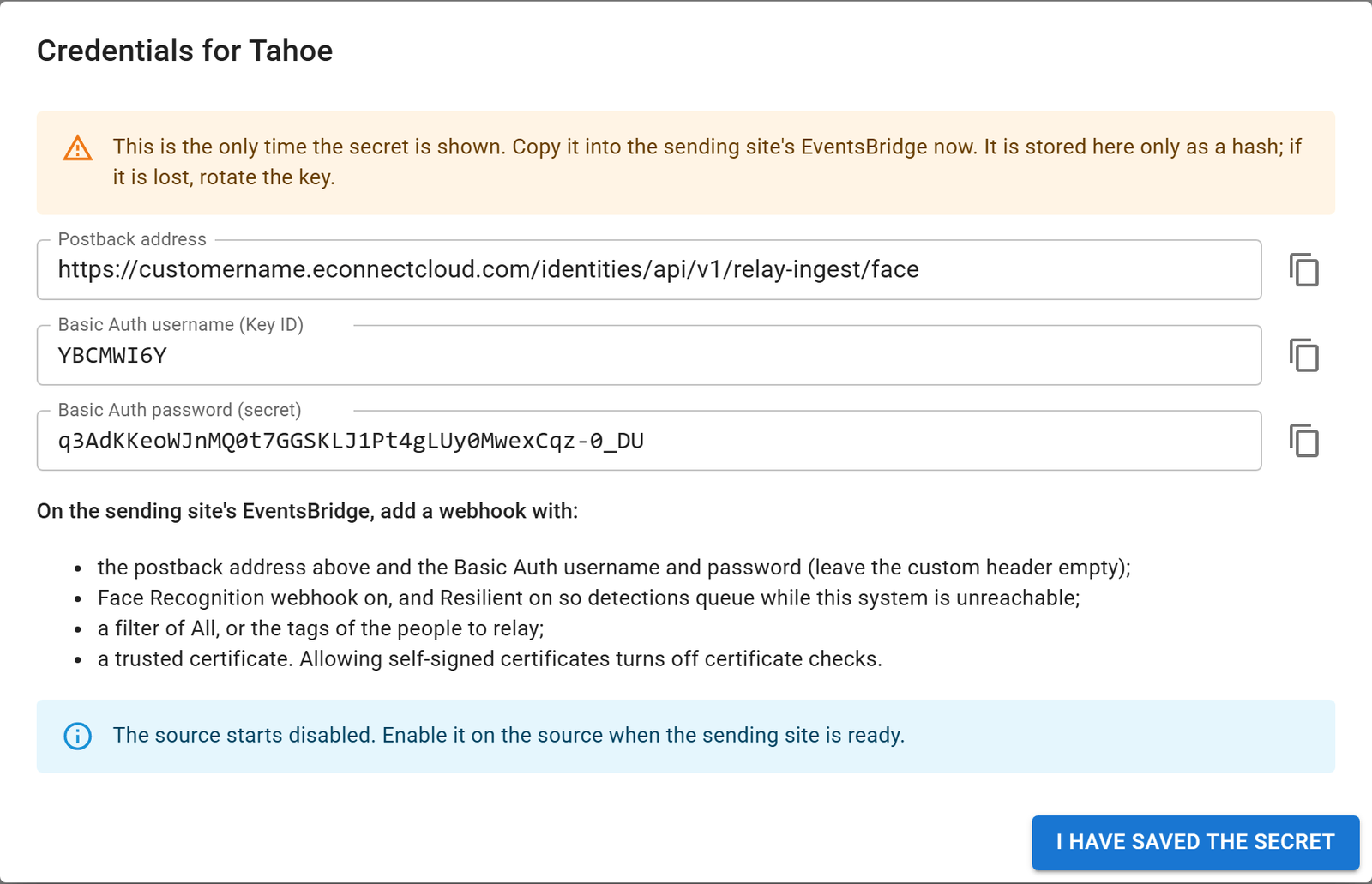Click the orange warning triangle icon

pyautogui.click(x=78, y=148)
